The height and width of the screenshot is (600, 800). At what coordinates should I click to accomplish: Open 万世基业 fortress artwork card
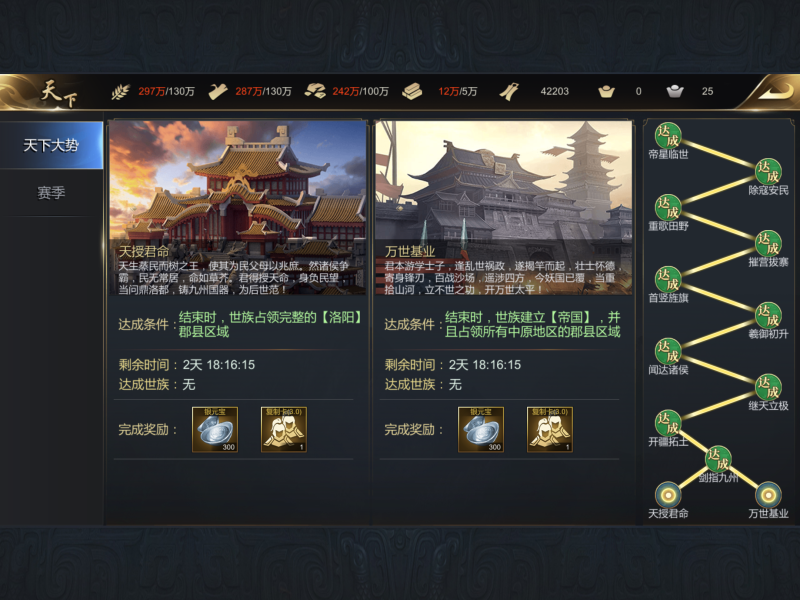(504, 208)
